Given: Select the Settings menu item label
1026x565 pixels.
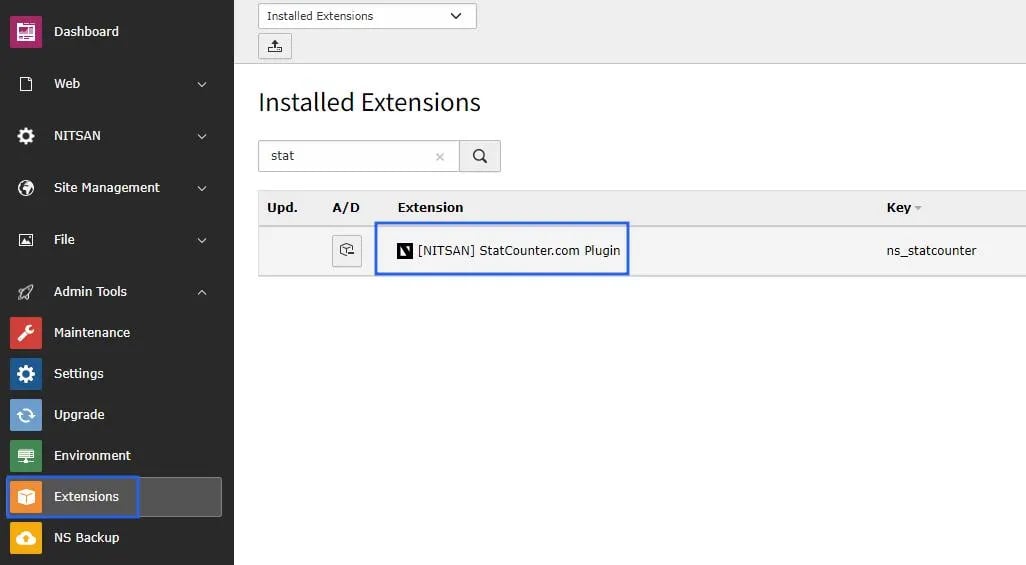Looking at the screenshot, I should pos(79,374).
